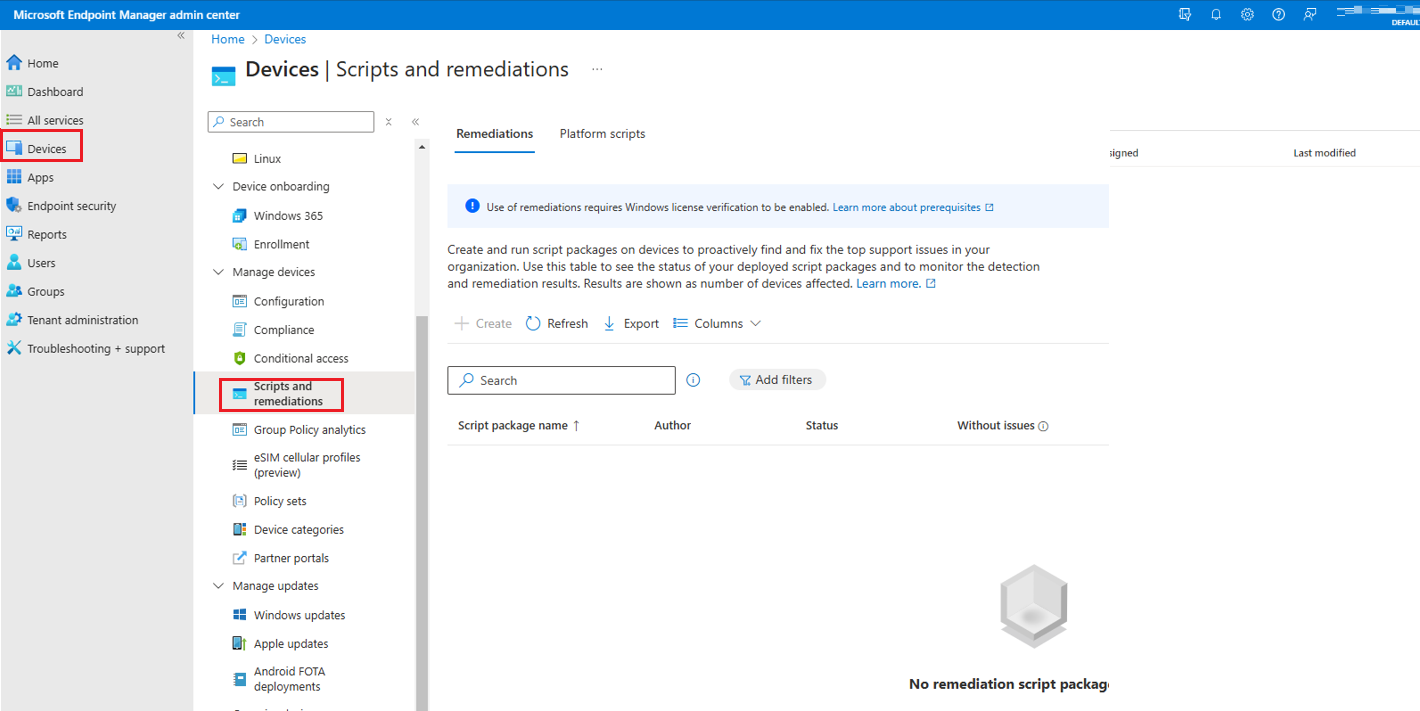
Task: Open the more options ellipsis by the title
Action: click(x=597, y=69)
